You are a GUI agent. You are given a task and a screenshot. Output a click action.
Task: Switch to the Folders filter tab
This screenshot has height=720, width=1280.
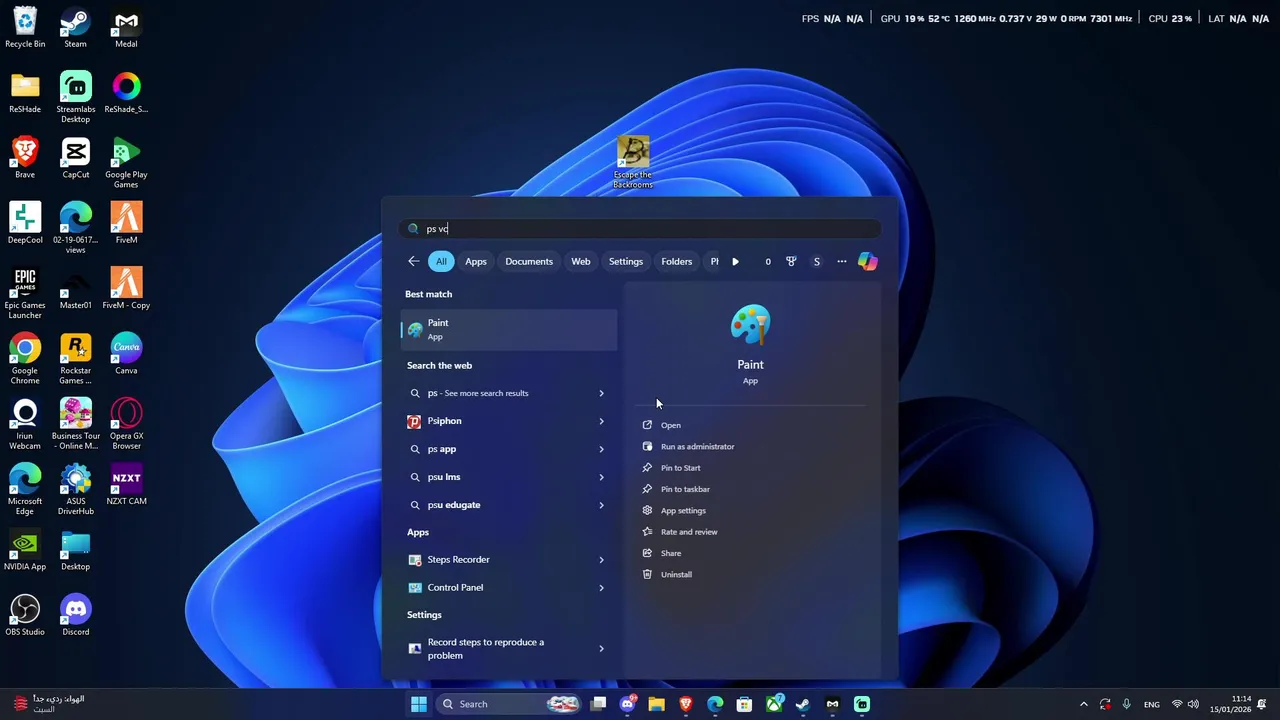coord(677,261)
